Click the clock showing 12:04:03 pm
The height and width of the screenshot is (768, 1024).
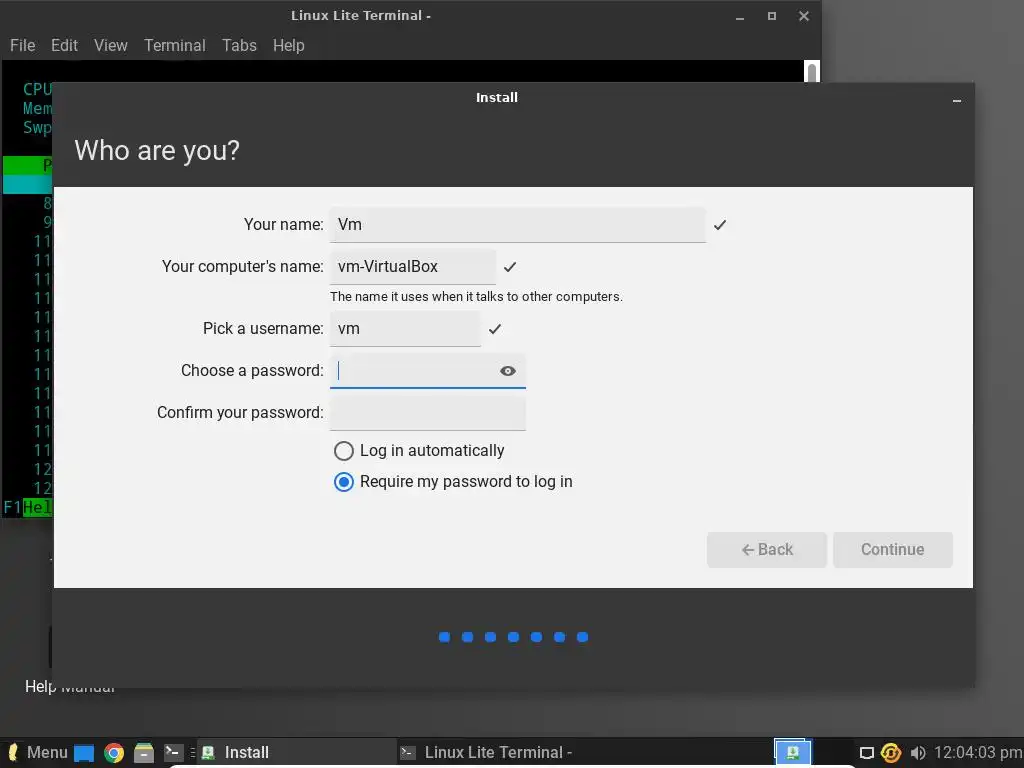(978, 752)
